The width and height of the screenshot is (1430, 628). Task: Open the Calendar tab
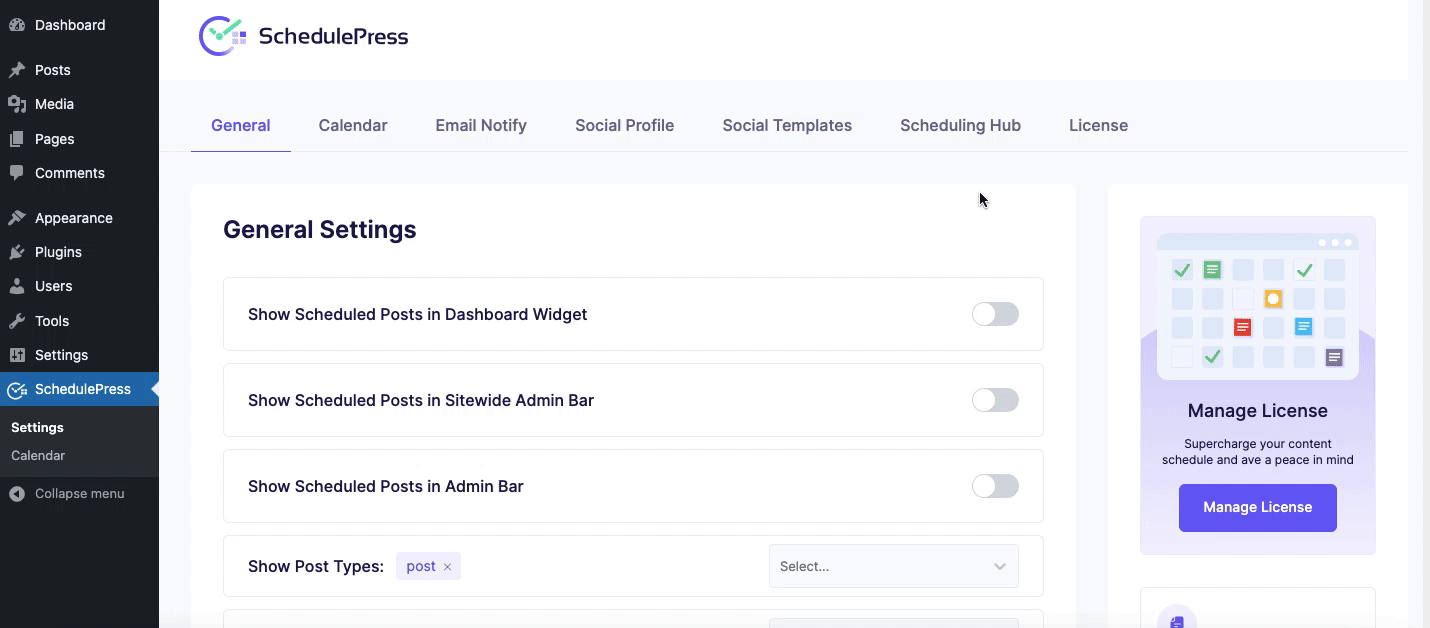coord(353,126)
